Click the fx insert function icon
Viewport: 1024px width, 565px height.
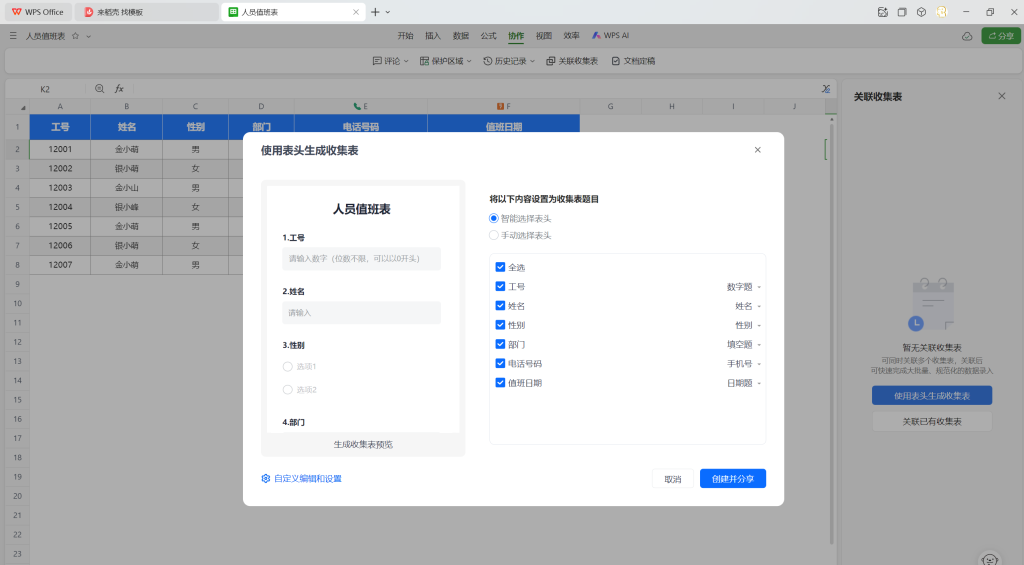(119, 89)
